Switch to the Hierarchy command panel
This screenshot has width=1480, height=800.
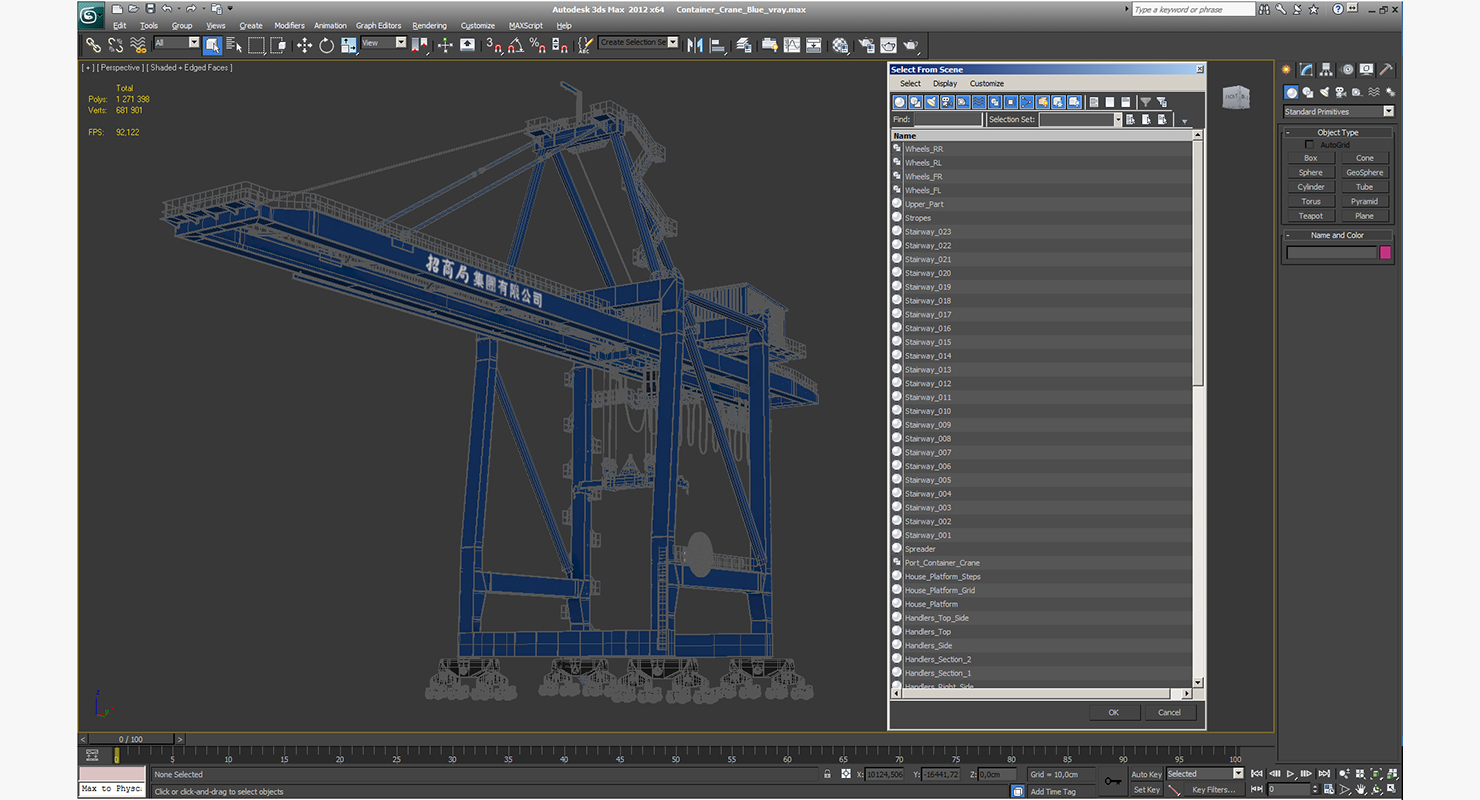(1326, 70)
